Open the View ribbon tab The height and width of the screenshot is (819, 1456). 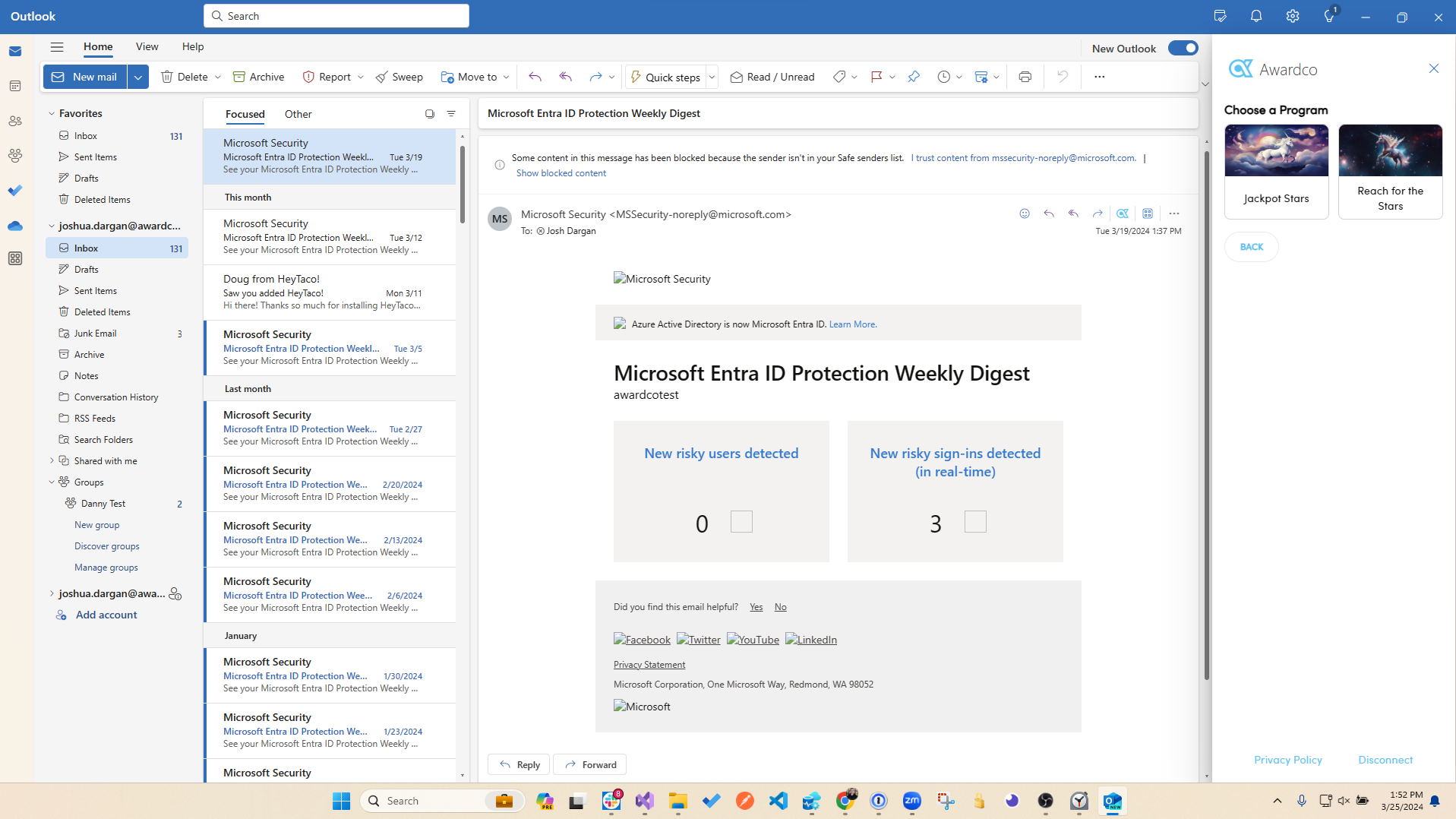tap(147, 46)
